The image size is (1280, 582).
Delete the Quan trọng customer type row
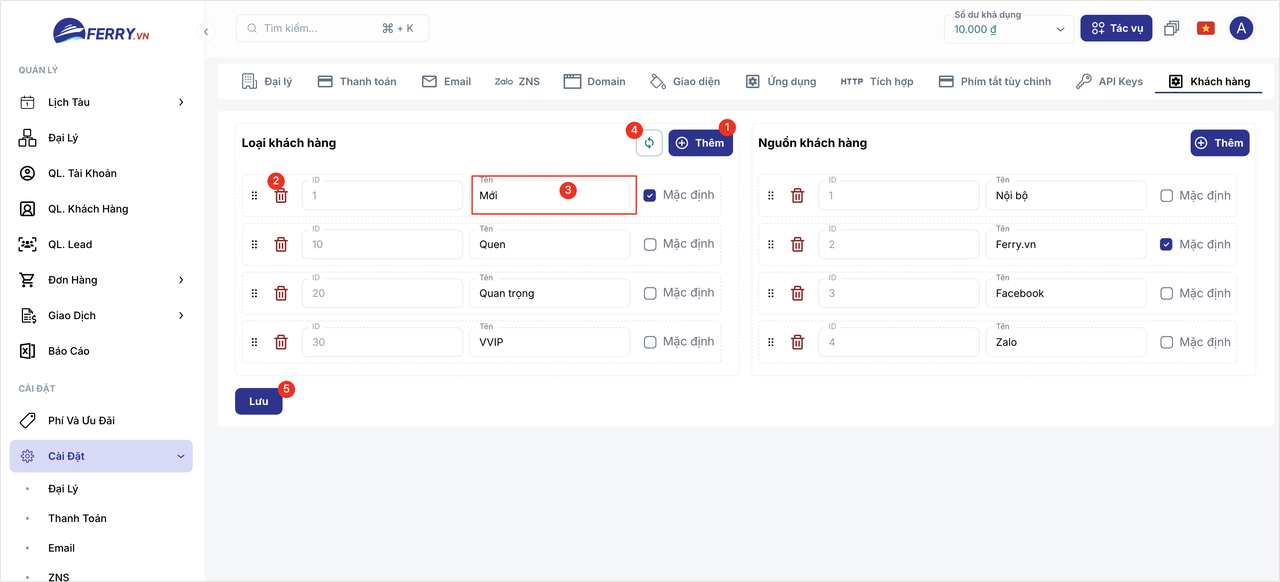[x=281, y=293]
